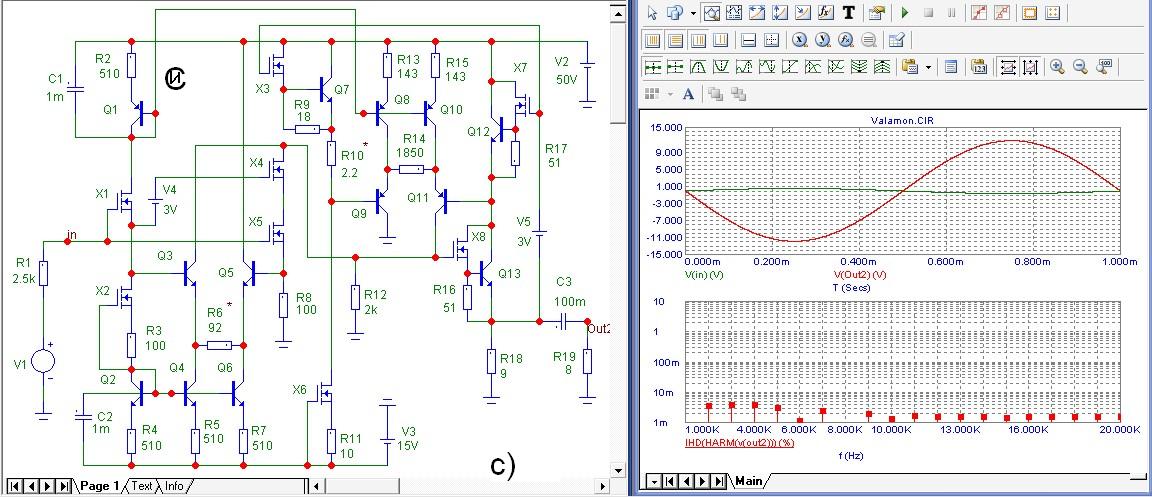The width and height of the screenshot is (1152, 497).
Task: Select the arrow pointer Select mode tool
Action: pyautogui.click(x=652, y=12)
